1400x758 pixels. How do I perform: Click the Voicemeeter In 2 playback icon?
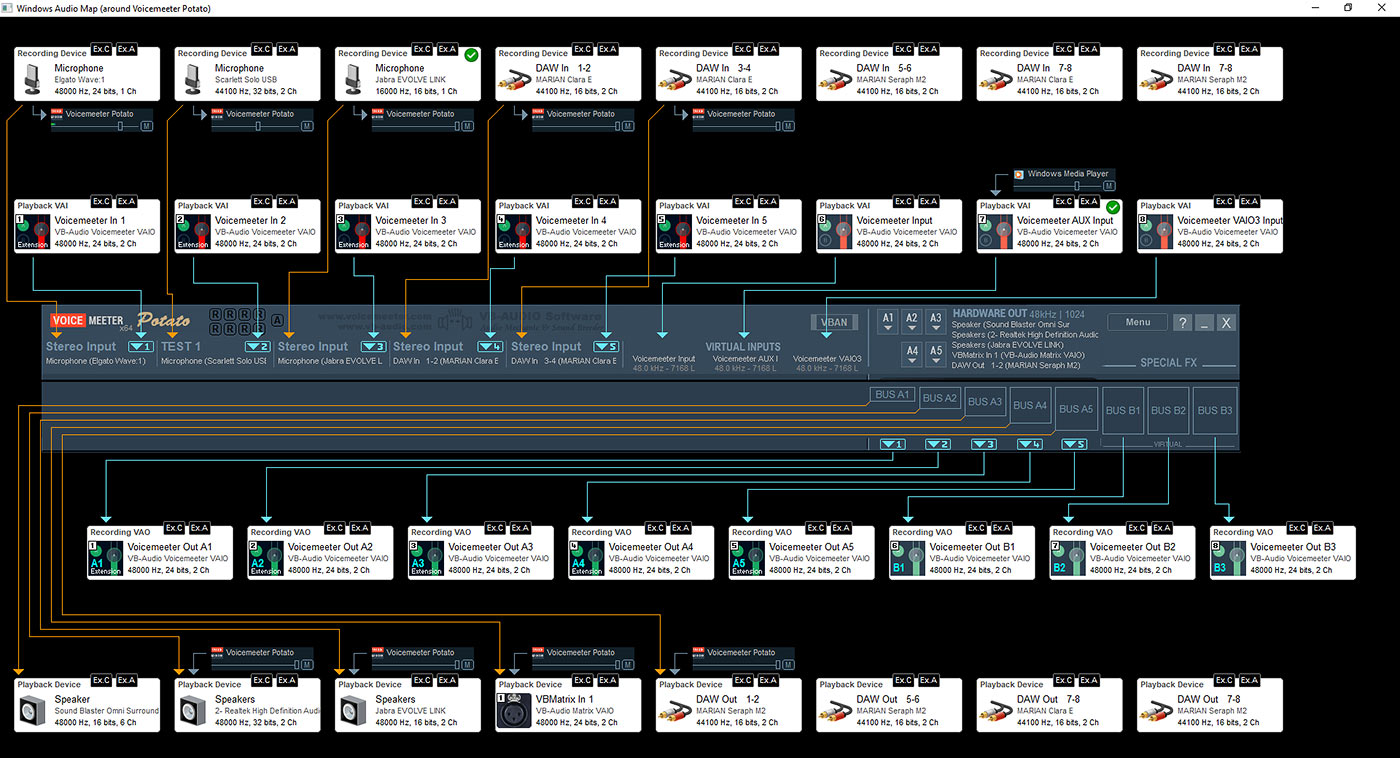pyautogui.click(x=193, y=231)
